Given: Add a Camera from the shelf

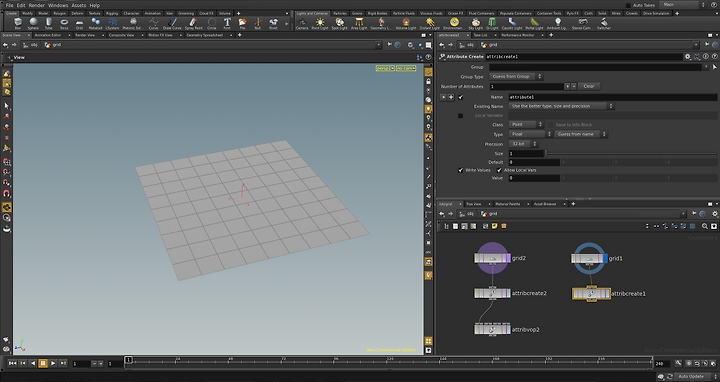Looking at the screenshot, I should coord(302,23).
